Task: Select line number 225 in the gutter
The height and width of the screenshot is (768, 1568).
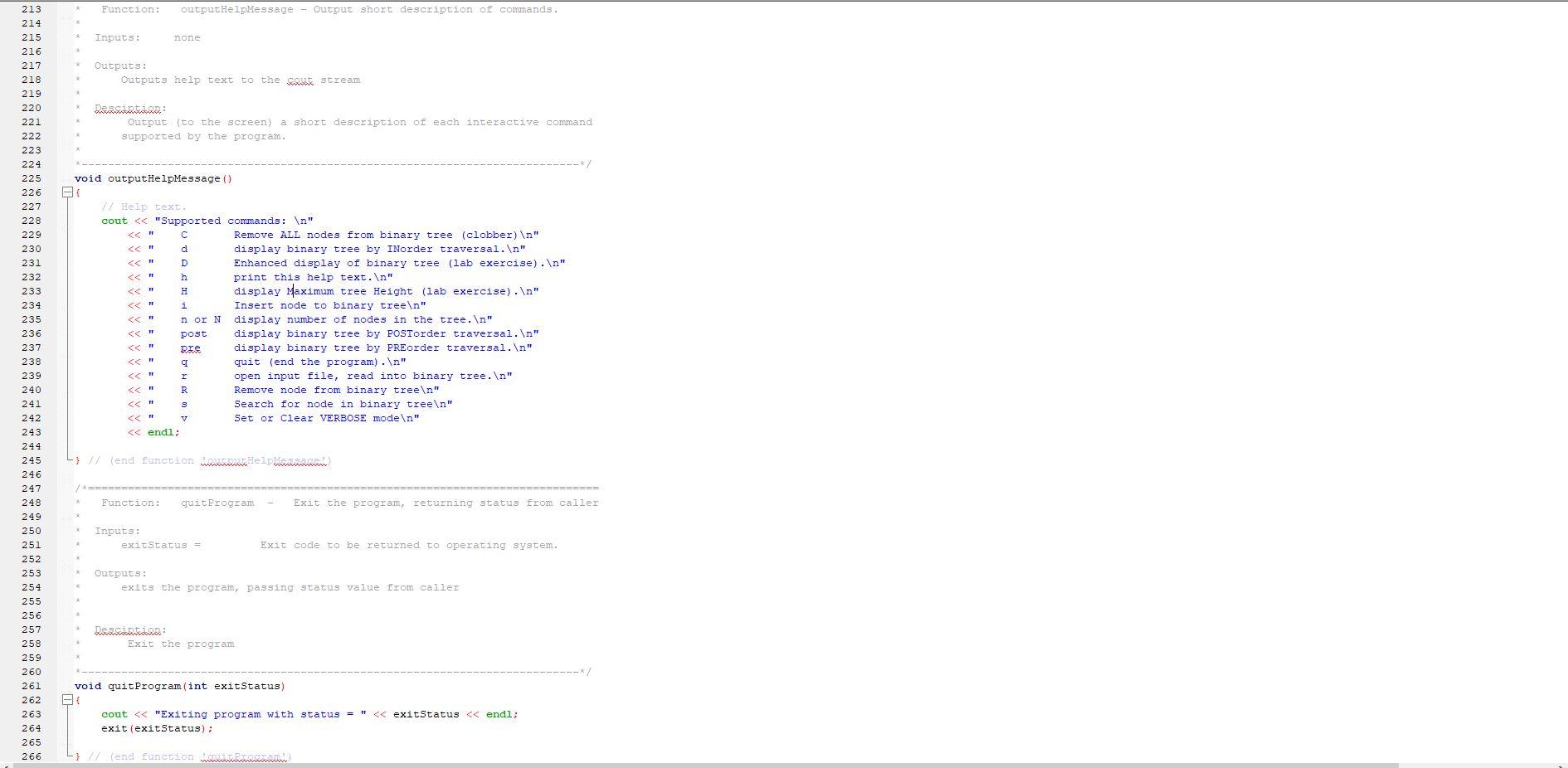Action: click(31, 178)
